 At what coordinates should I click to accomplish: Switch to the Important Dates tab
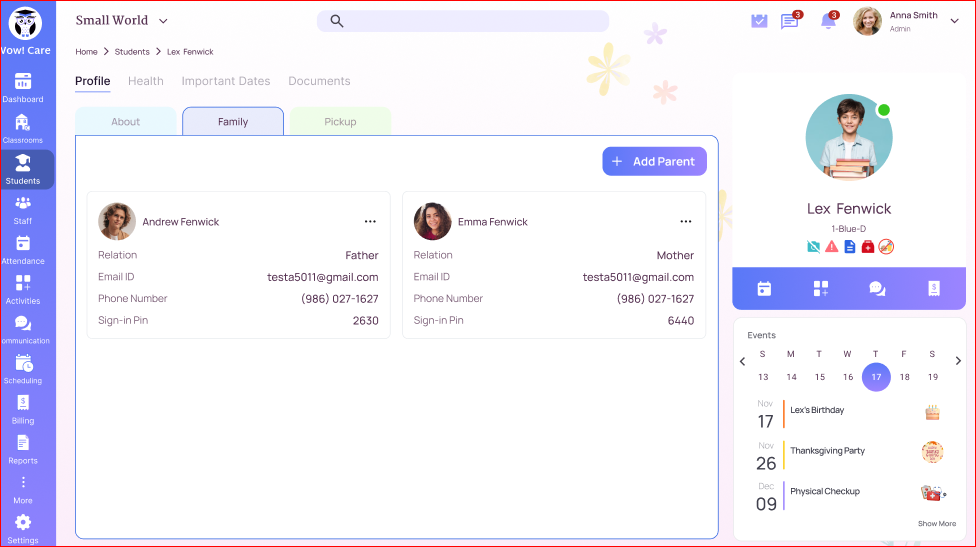coord(226,81)
